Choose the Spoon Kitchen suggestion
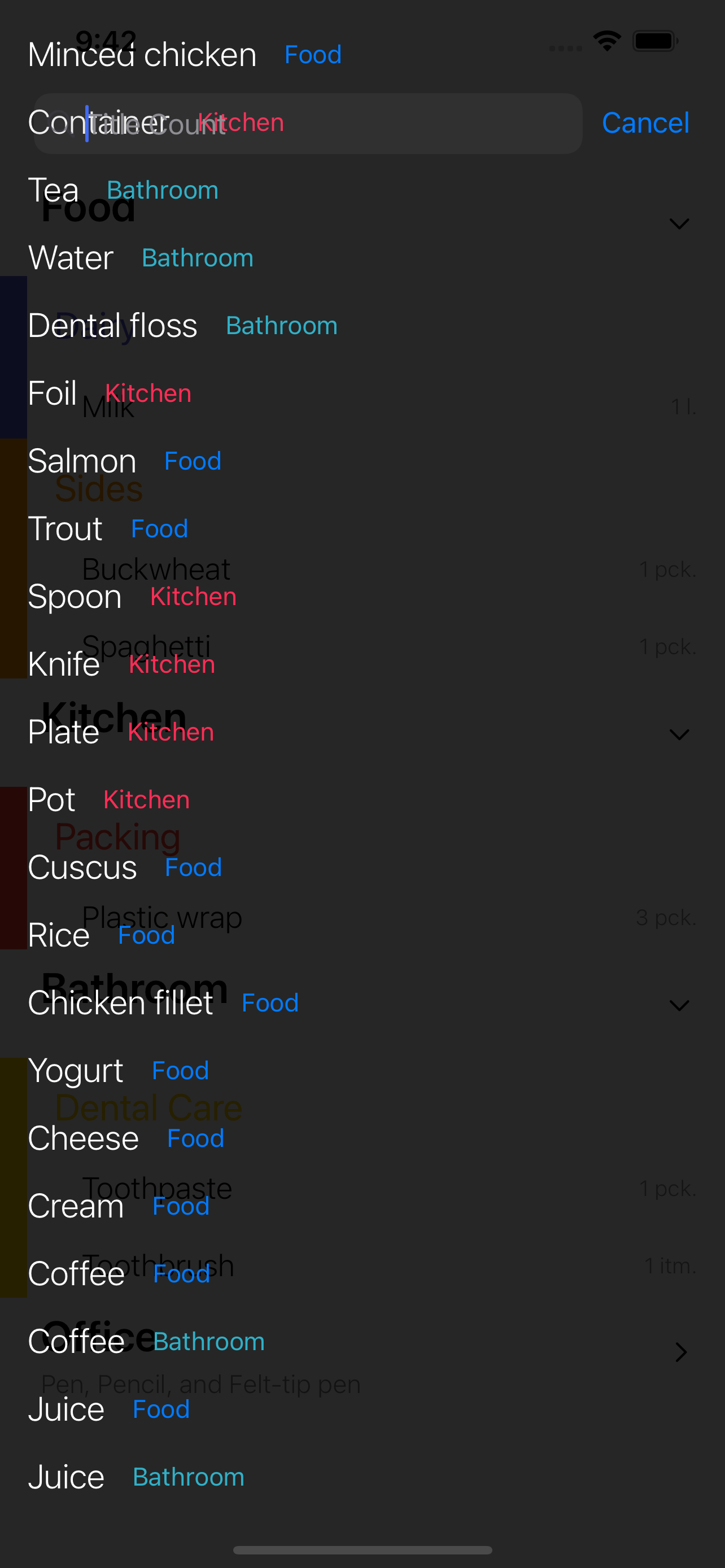The width and height of the screenshot is (725, 1568). pos(75,597)
